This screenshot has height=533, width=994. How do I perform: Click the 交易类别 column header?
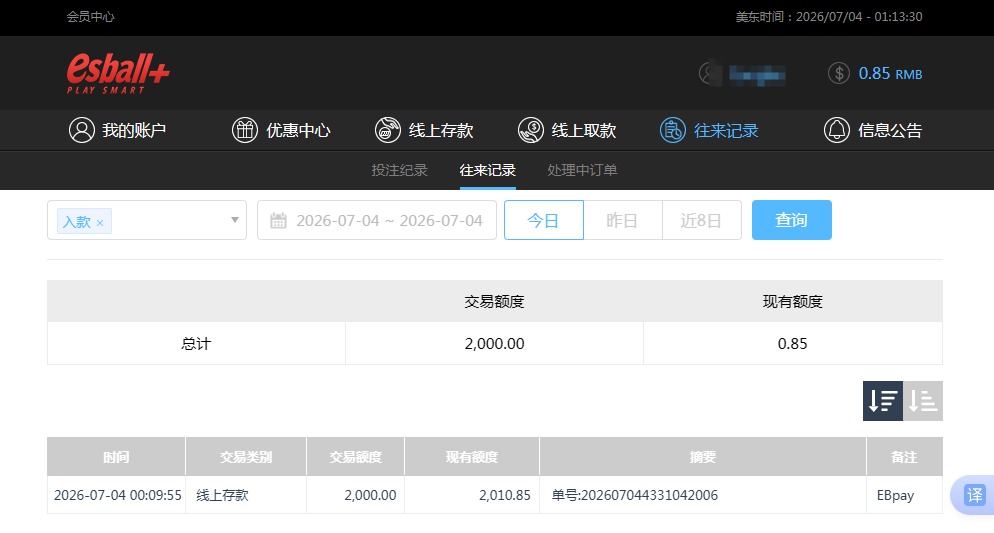click(x=246, y=456)
